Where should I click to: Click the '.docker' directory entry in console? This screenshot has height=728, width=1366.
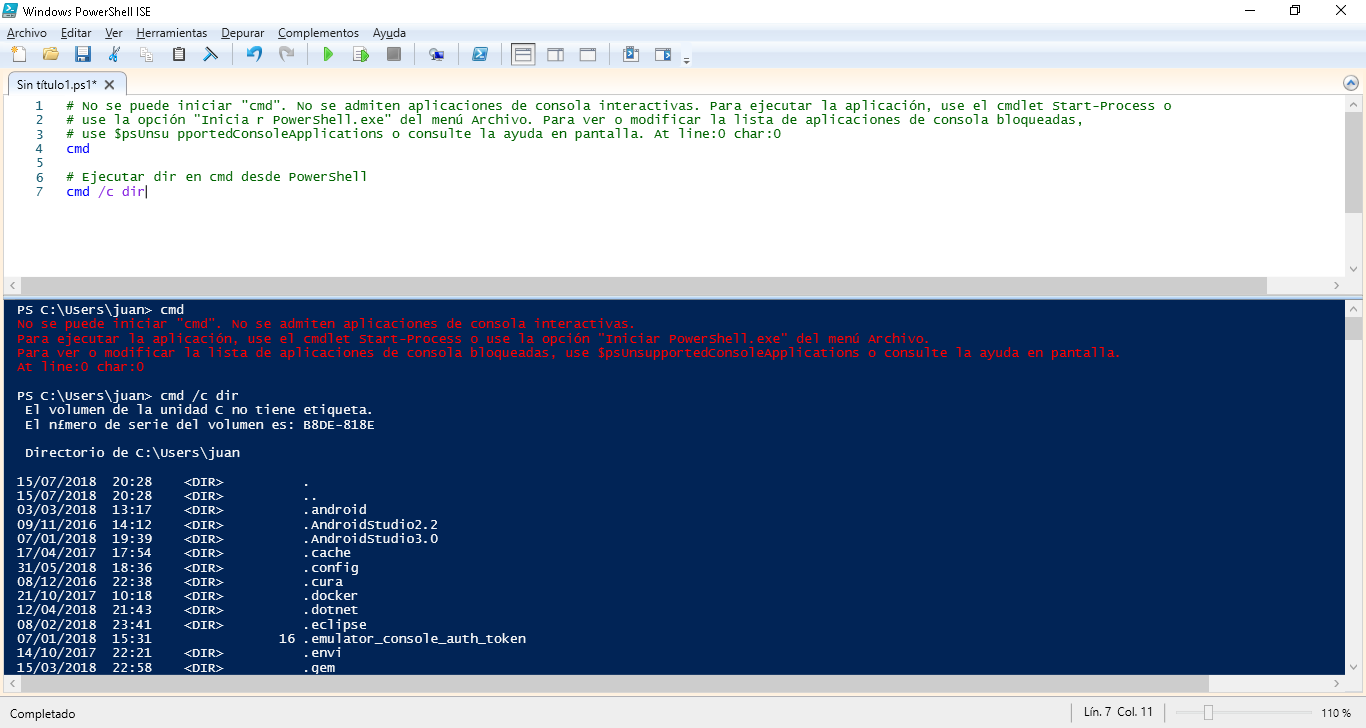coord(330,596)
